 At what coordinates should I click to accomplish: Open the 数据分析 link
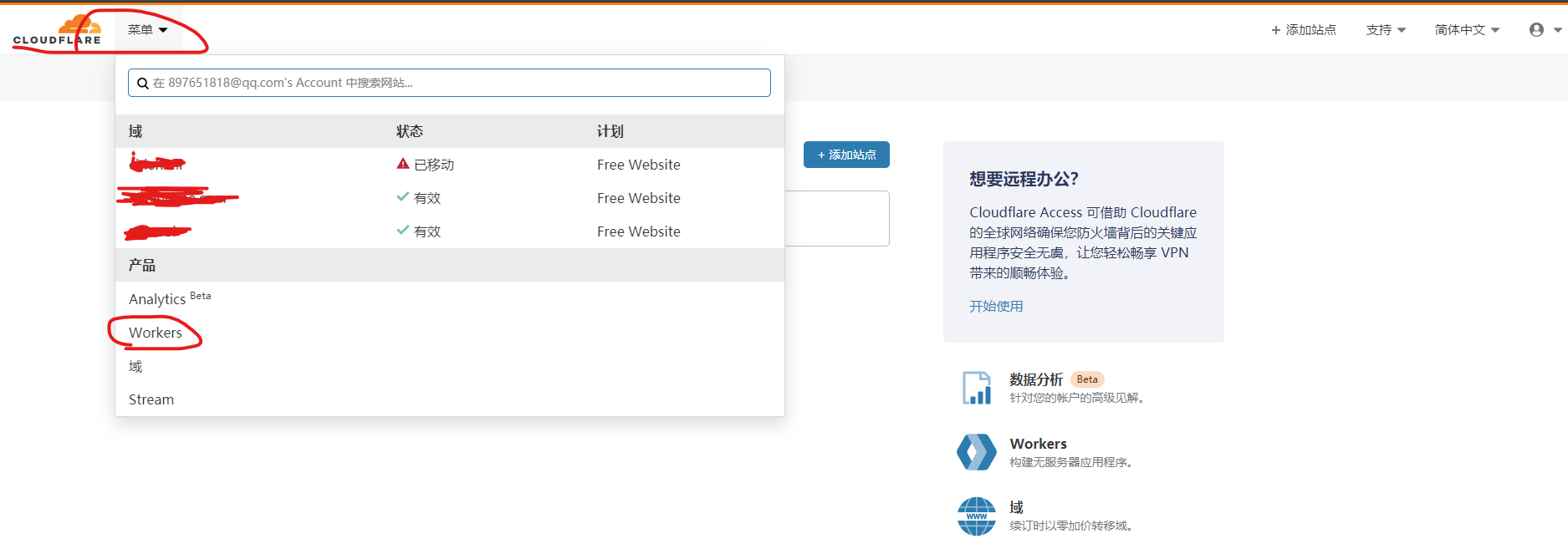pos(1036,379)
